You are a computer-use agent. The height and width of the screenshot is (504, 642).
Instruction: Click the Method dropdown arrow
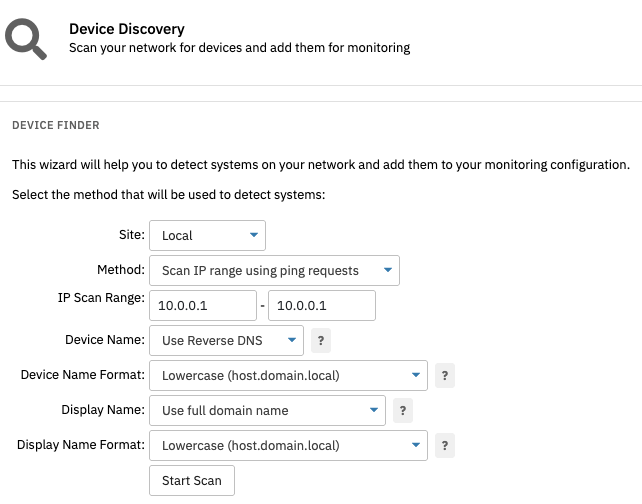point(388,270)
